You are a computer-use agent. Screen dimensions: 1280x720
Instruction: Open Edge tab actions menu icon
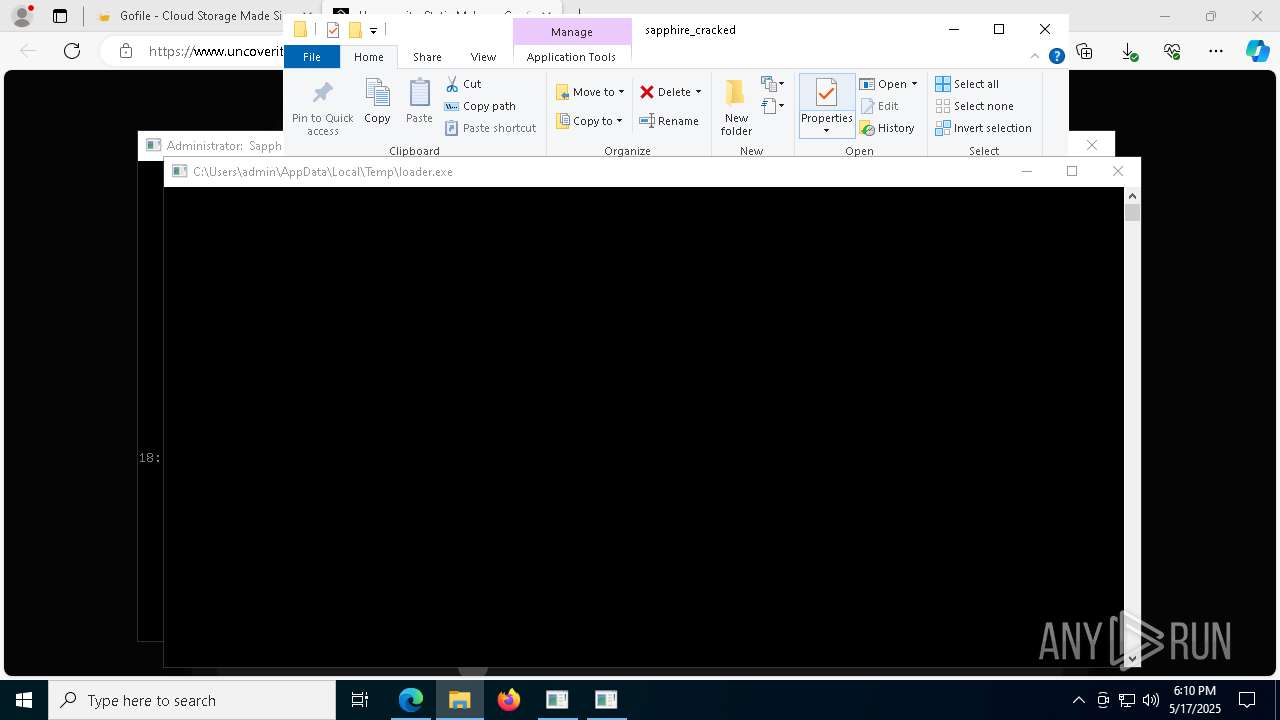60,16
